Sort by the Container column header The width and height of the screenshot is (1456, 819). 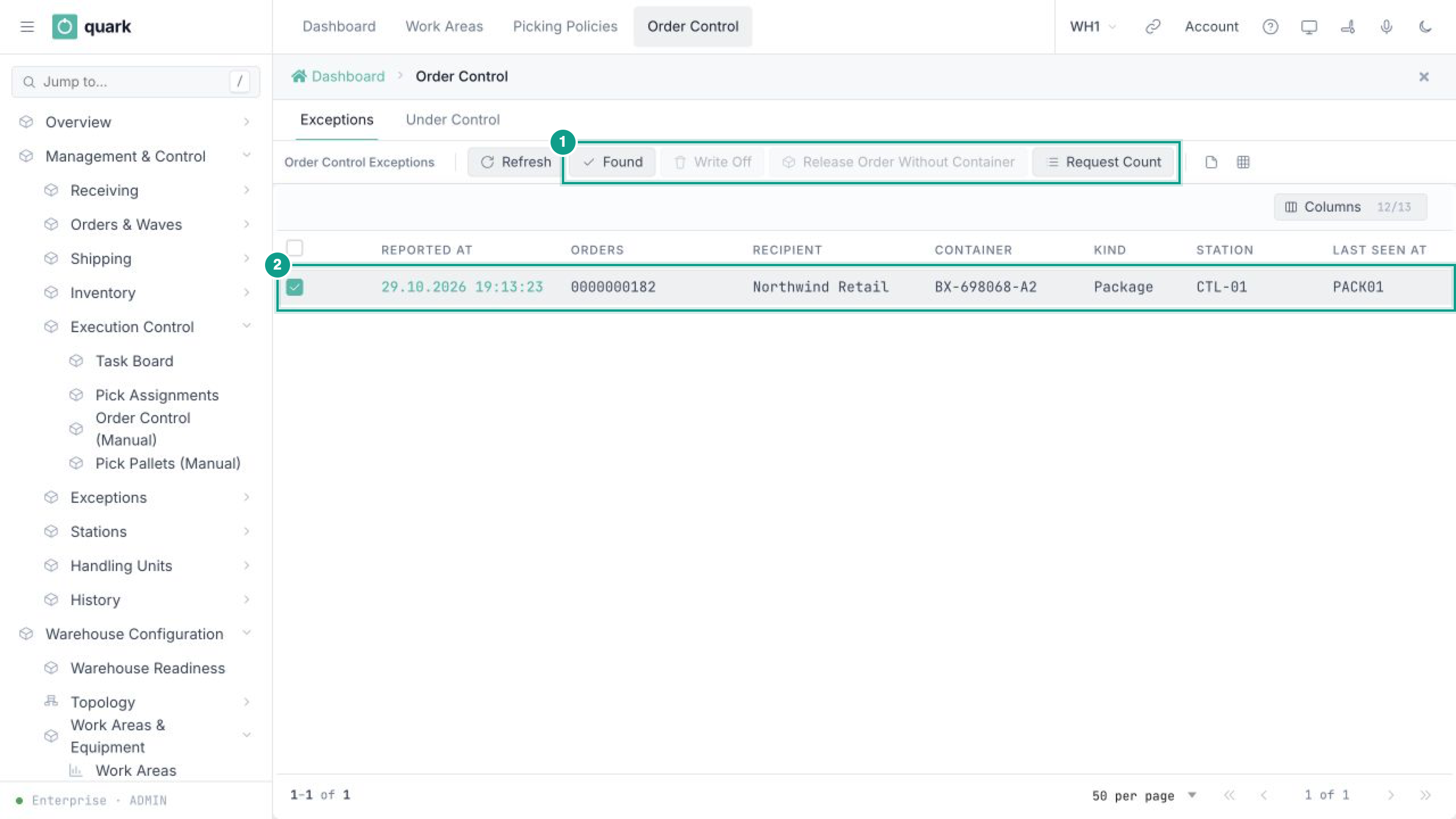[x=973, y=250]
